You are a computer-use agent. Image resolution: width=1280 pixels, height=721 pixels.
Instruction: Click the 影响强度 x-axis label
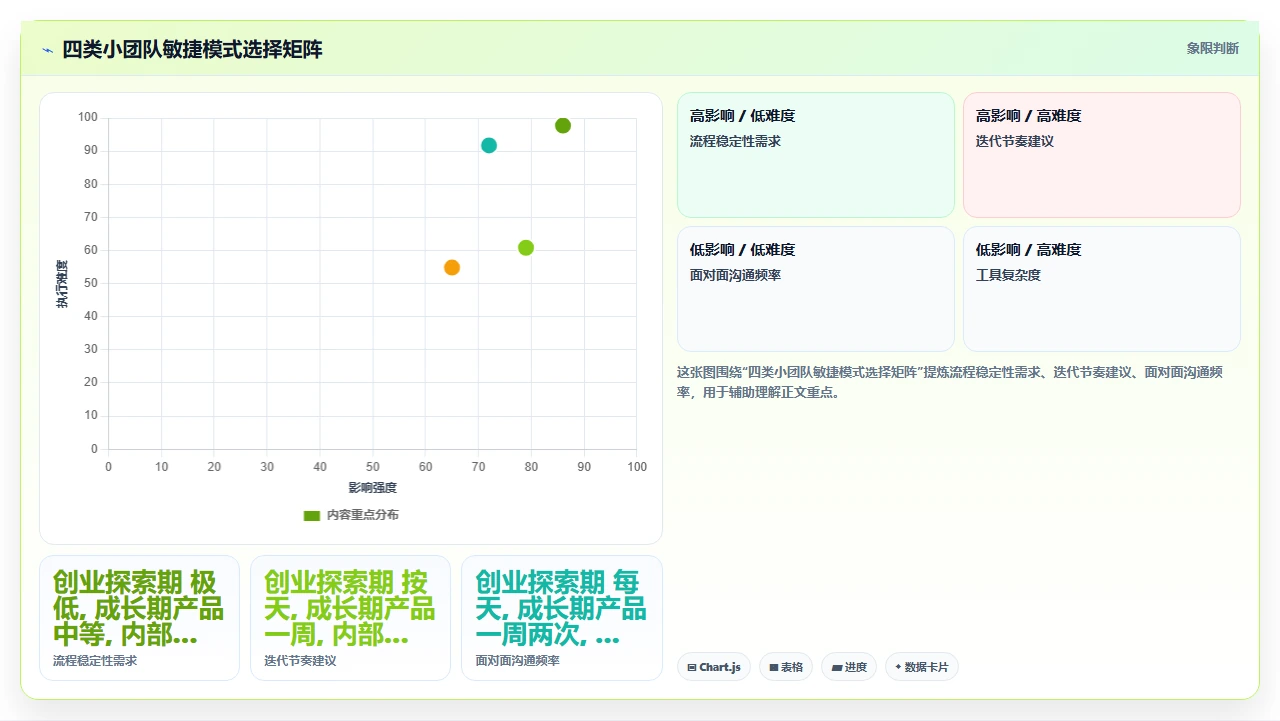(373, 488)
